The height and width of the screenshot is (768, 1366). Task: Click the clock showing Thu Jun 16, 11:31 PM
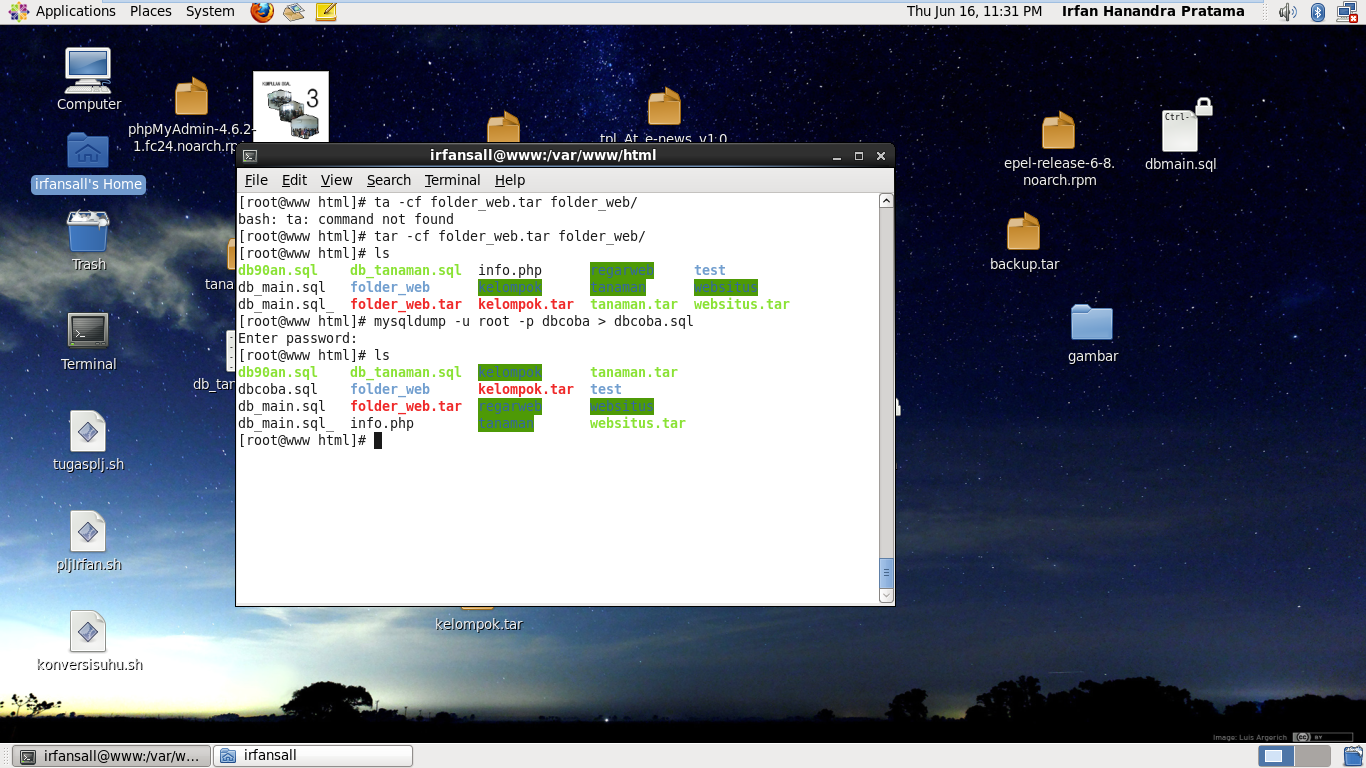(x=974, y=11)
